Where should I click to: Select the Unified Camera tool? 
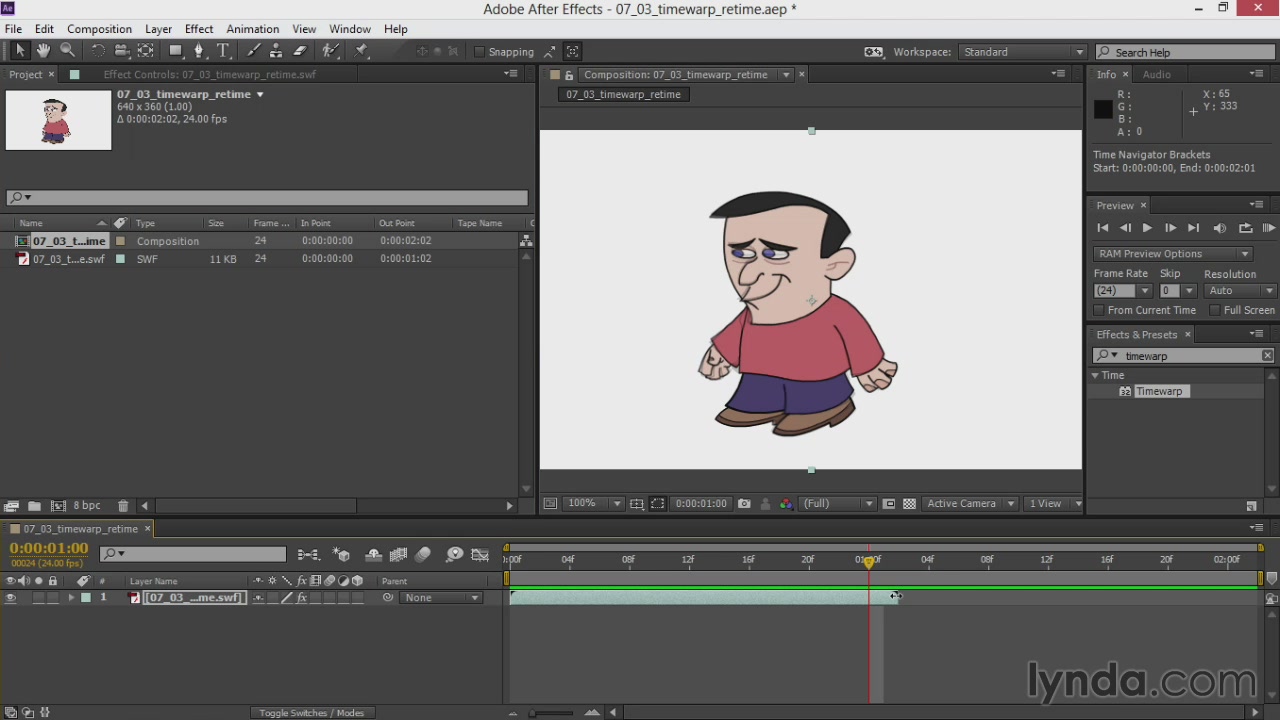click(121, 51)
